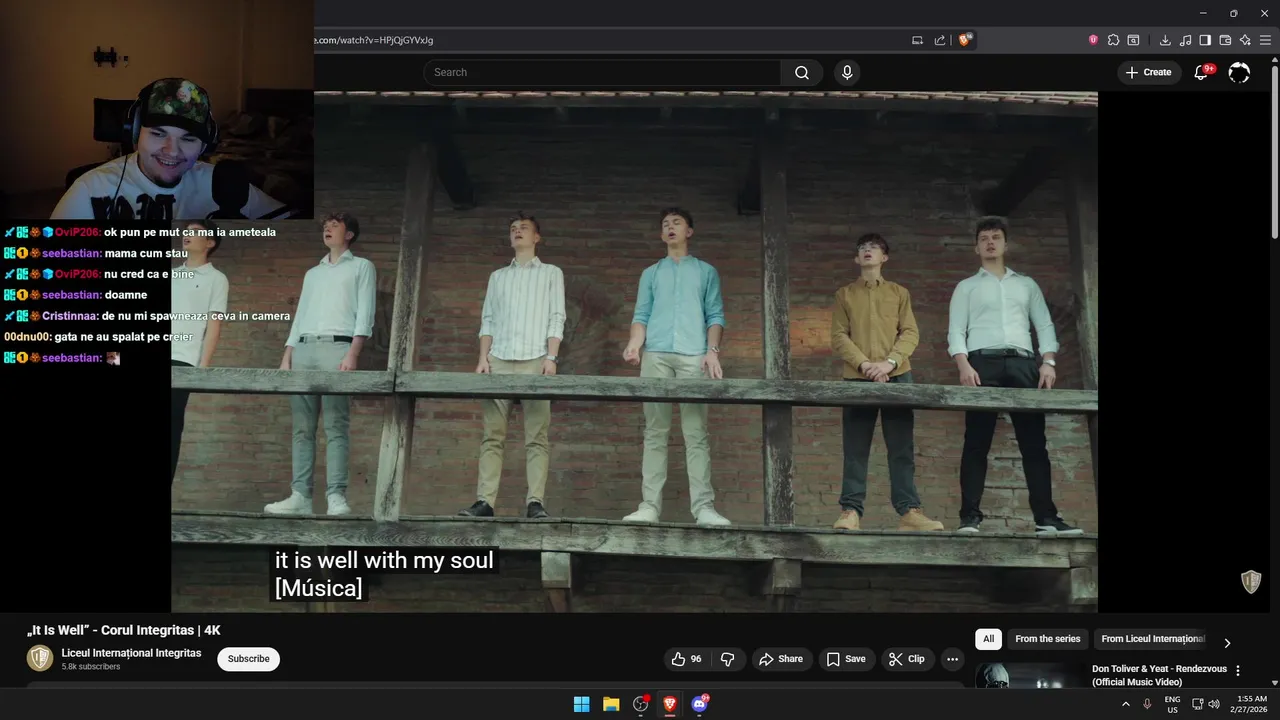Viewport: 1280px width, 720px height.
Task: Click the YouTube video player area
Action: tap(634, 351)
